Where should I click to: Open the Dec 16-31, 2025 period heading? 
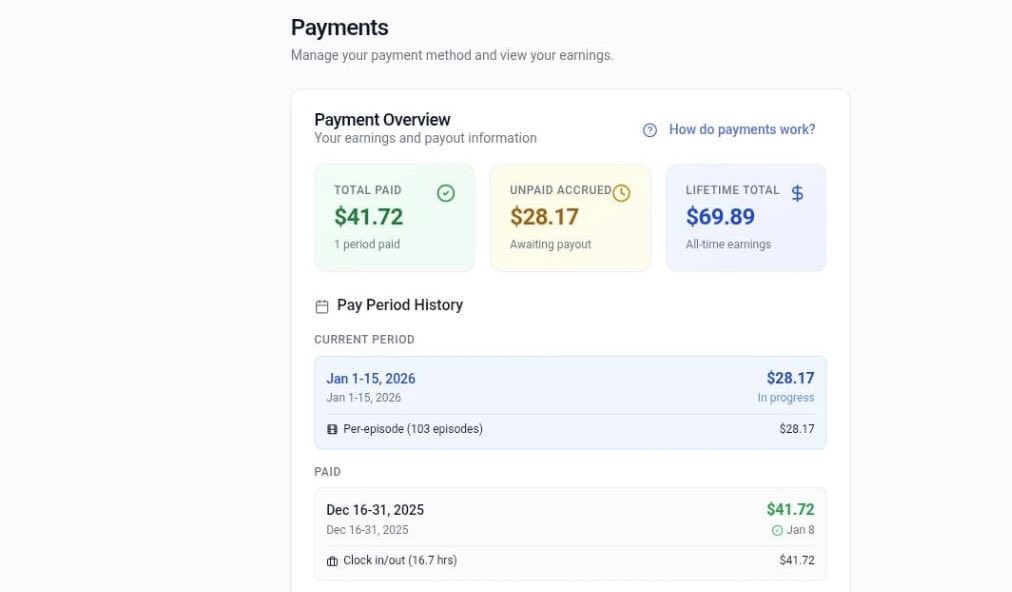(375, 510)
